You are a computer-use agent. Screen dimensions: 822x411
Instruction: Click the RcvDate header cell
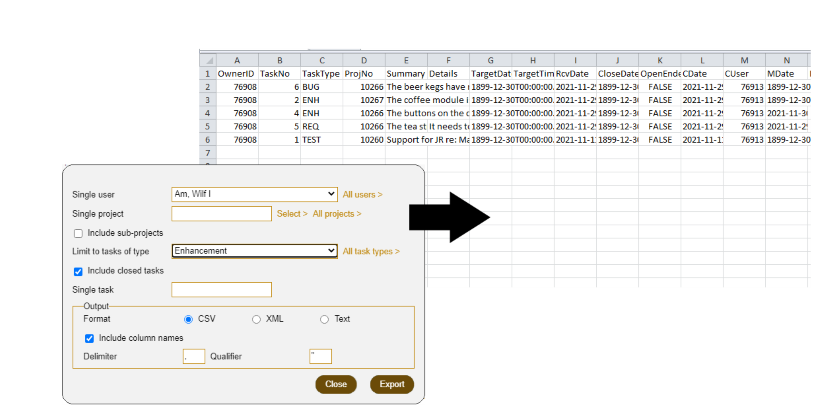click(x=575, y=74)
